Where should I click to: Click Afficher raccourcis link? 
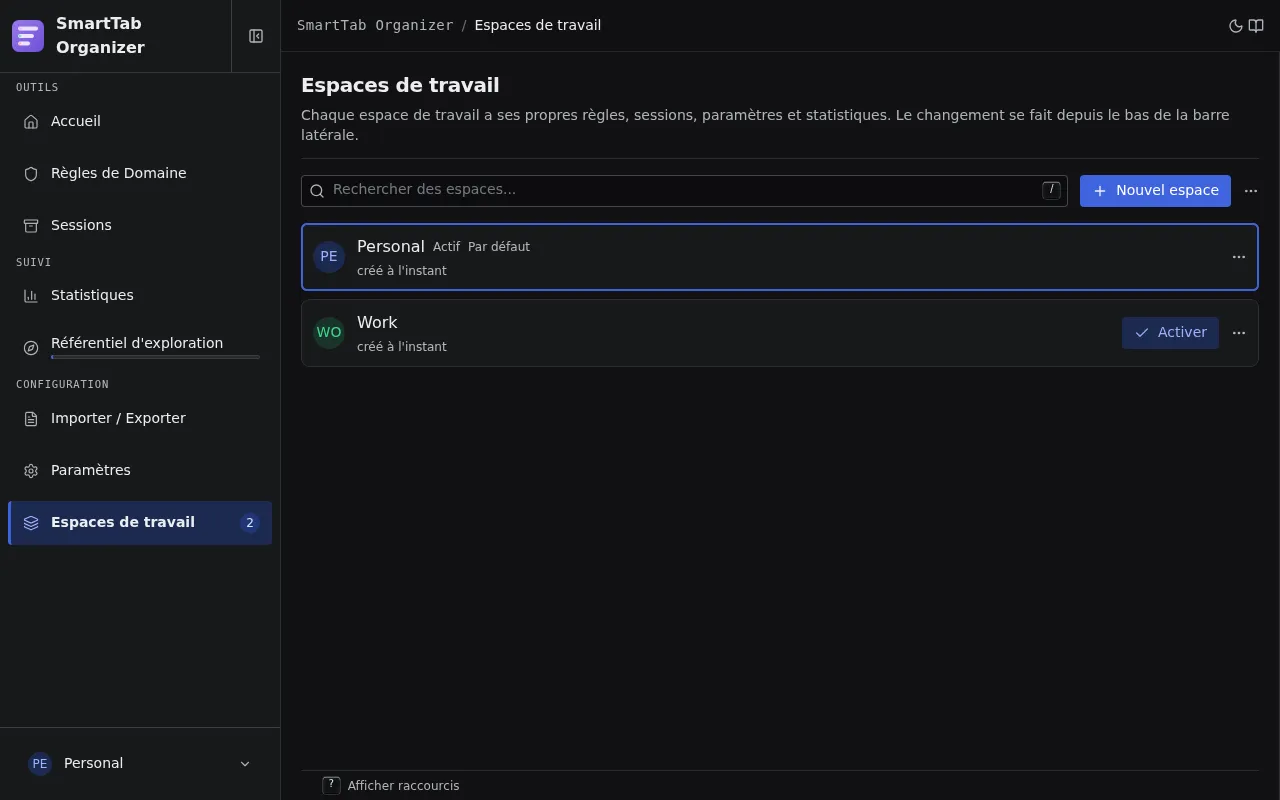403,786
